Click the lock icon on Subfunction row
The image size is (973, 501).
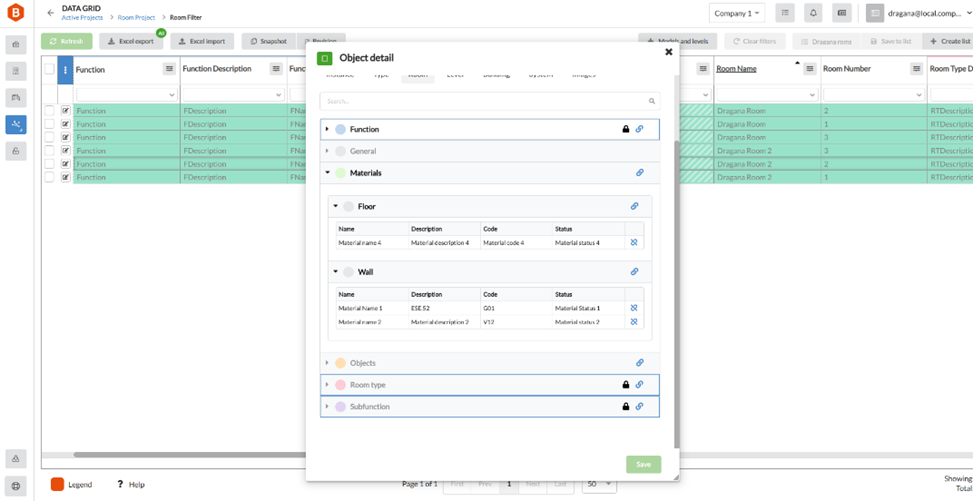626,407
